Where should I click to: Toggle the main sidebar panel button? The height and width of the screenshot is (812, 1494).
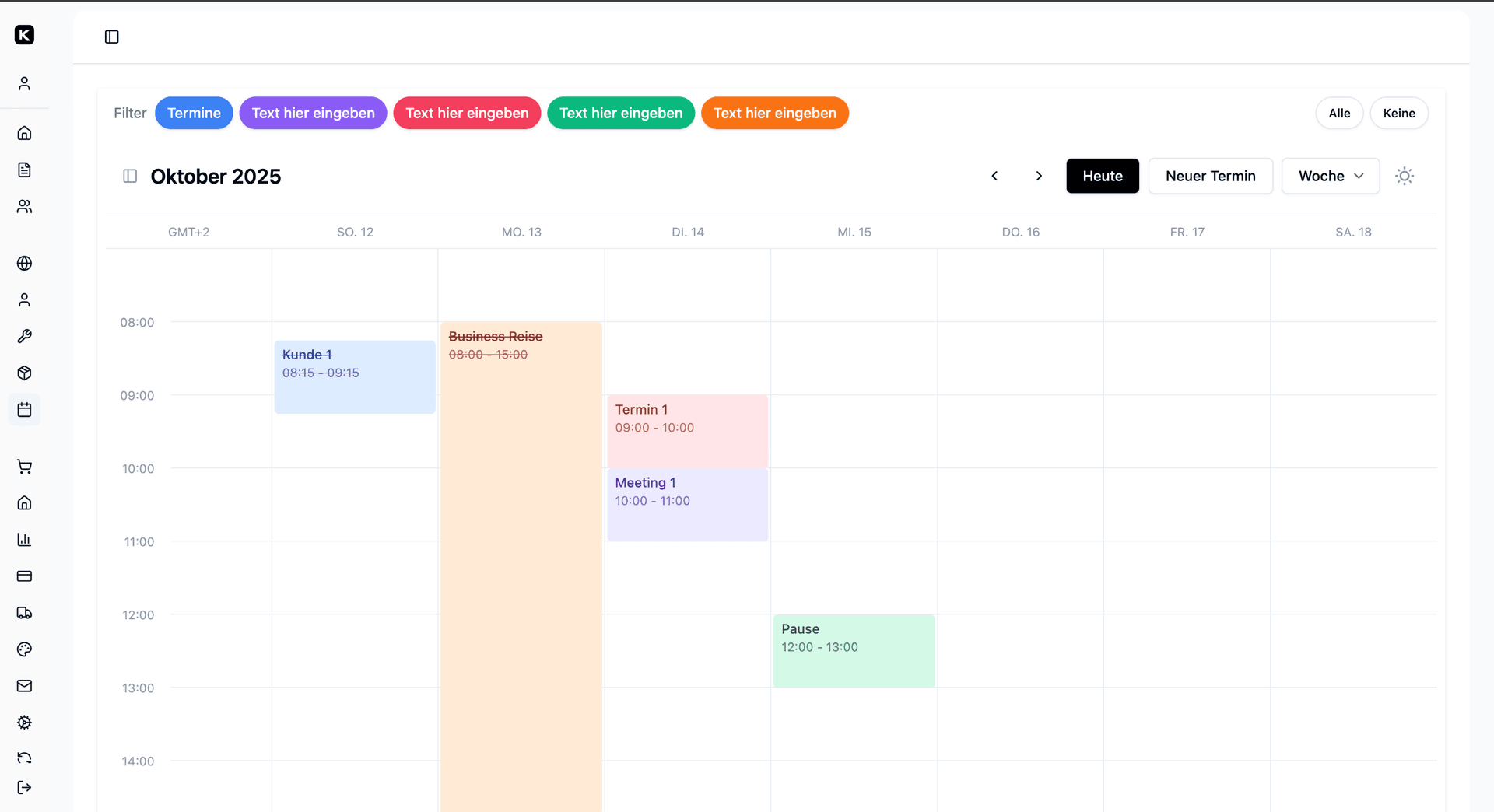(x=112, y=37)
